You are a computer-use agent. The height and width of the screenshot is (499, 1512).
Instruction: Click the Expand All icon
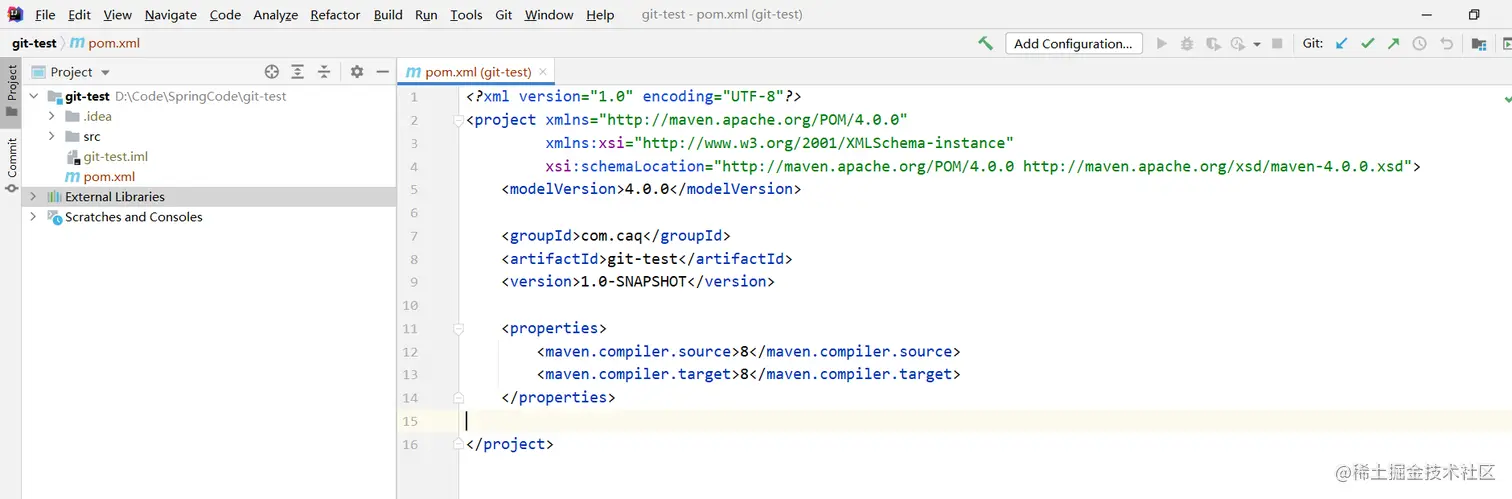tap(298, 72)
